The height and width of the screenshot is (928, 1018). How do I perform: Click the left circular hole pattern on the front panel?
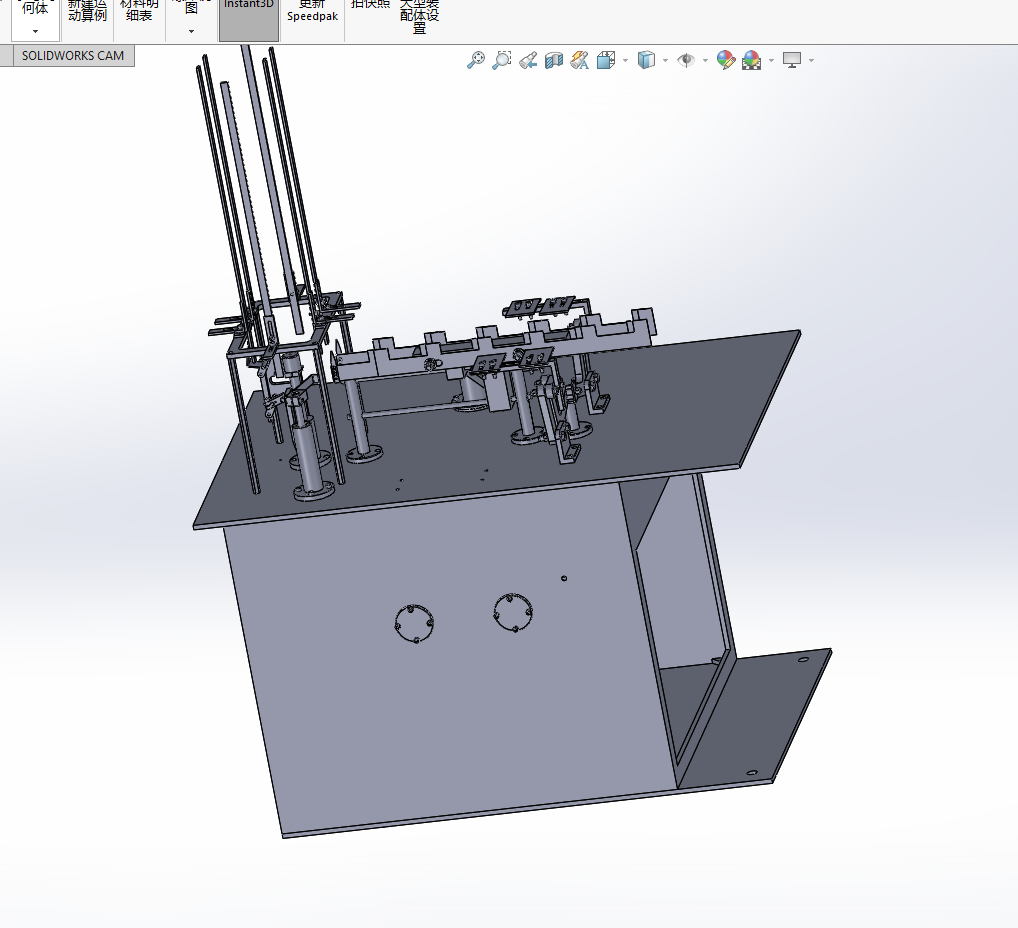[414, 623]
